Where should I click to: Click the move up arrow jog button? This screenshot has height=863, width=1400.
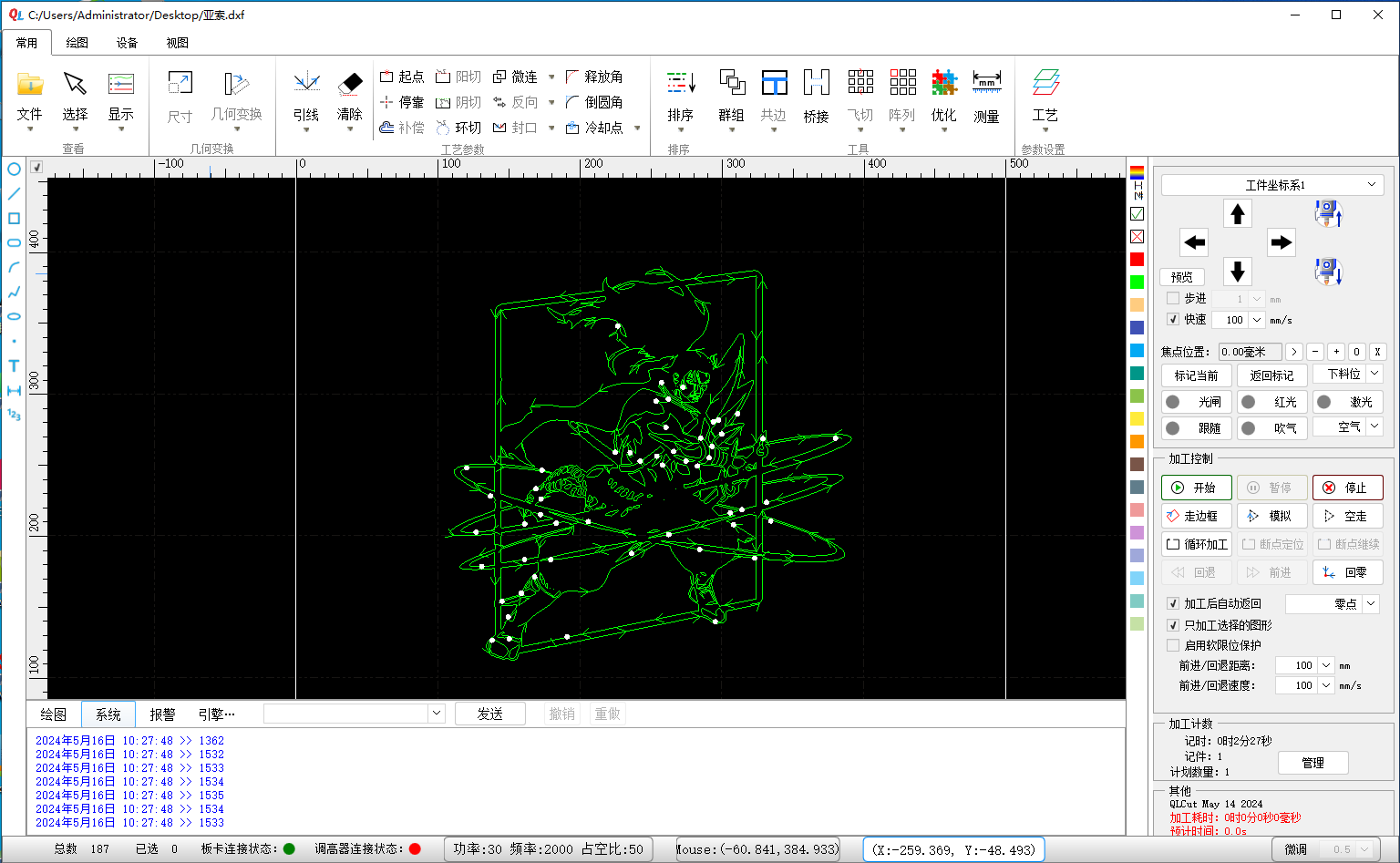pos(1237,214)
